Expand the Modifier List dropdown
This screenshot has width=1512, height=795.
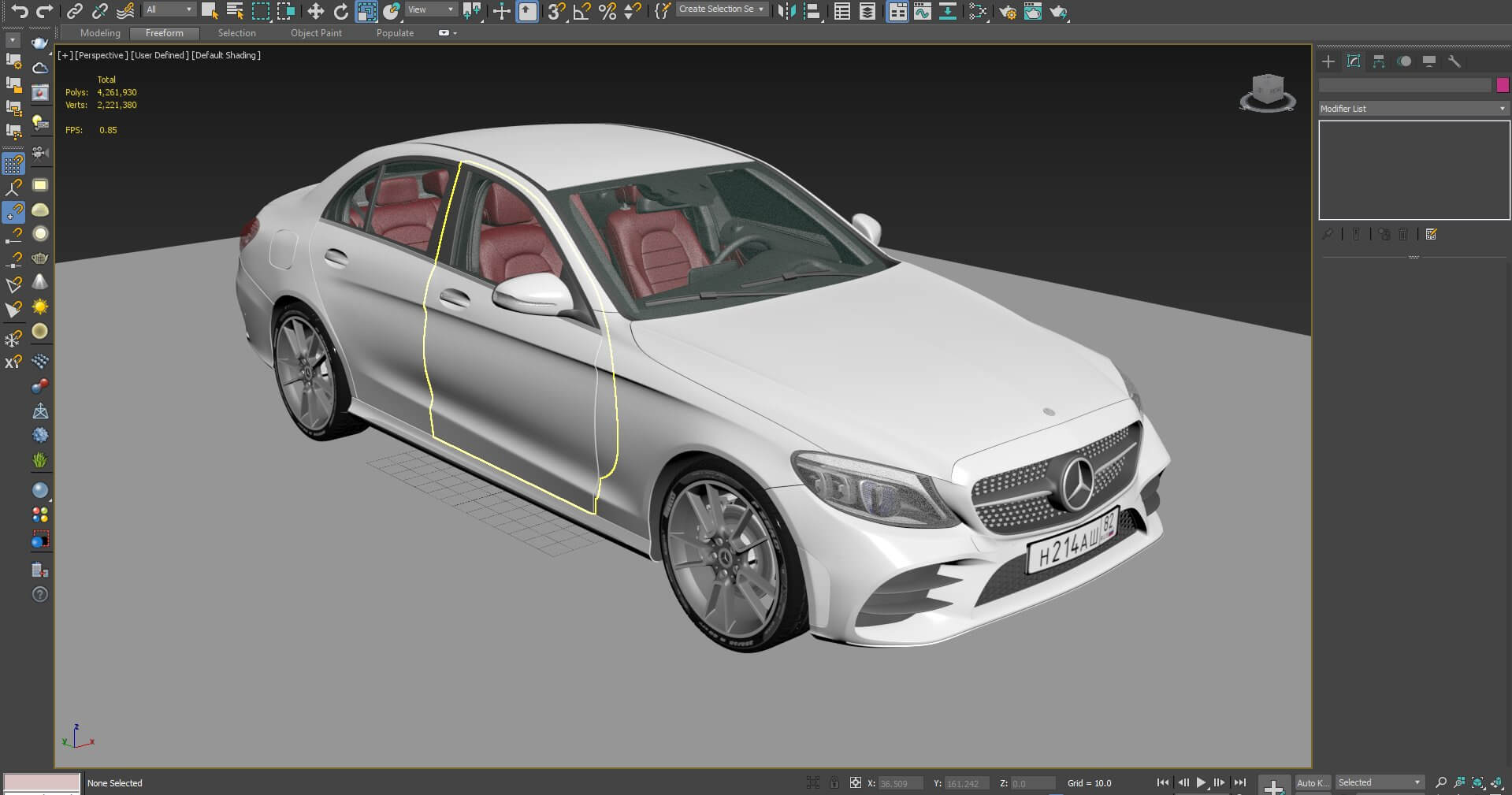(x=1414, y=109)
